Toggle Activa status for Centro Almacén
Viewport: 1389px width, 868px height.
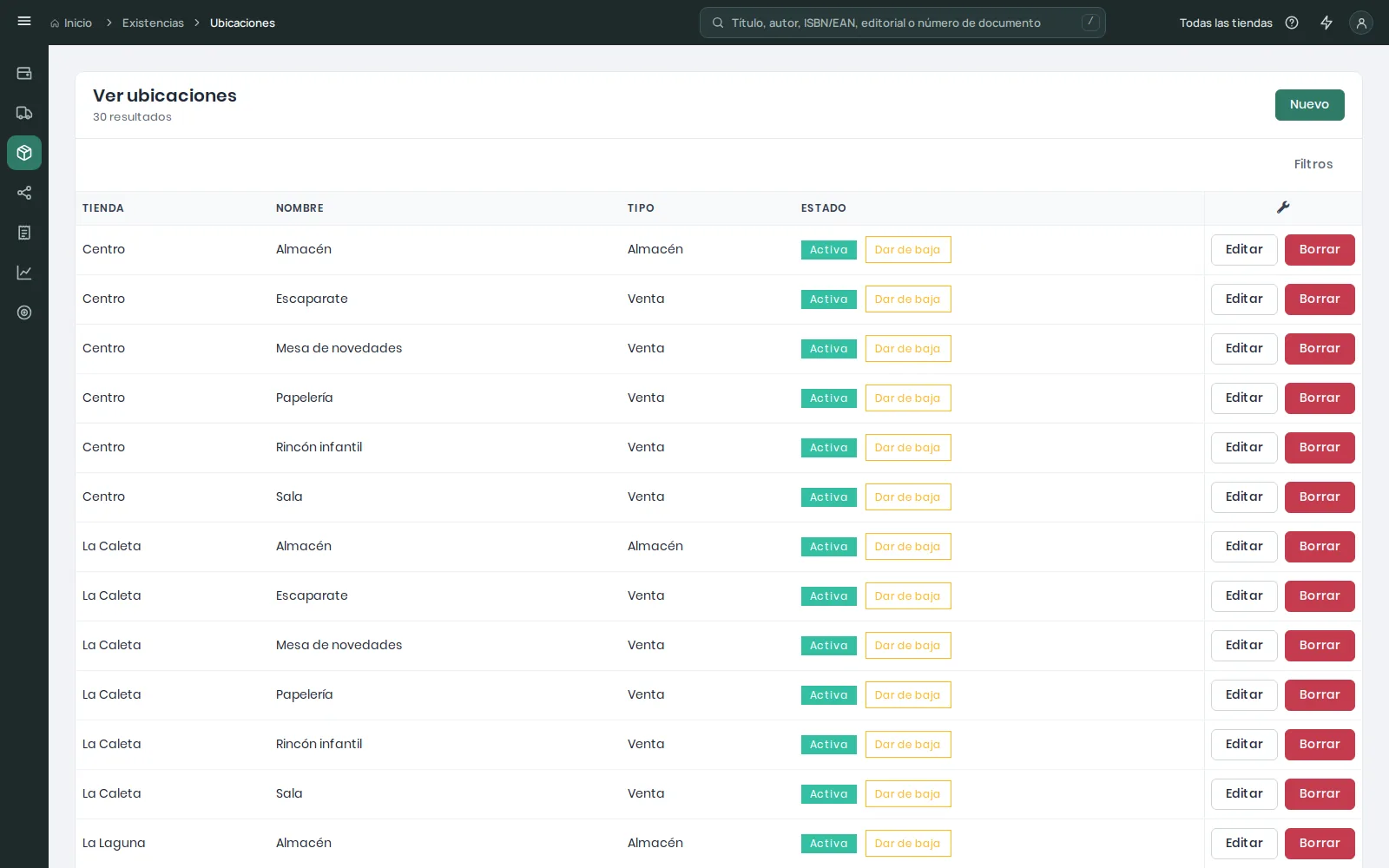pyautogui.click(x=829, y=250)
